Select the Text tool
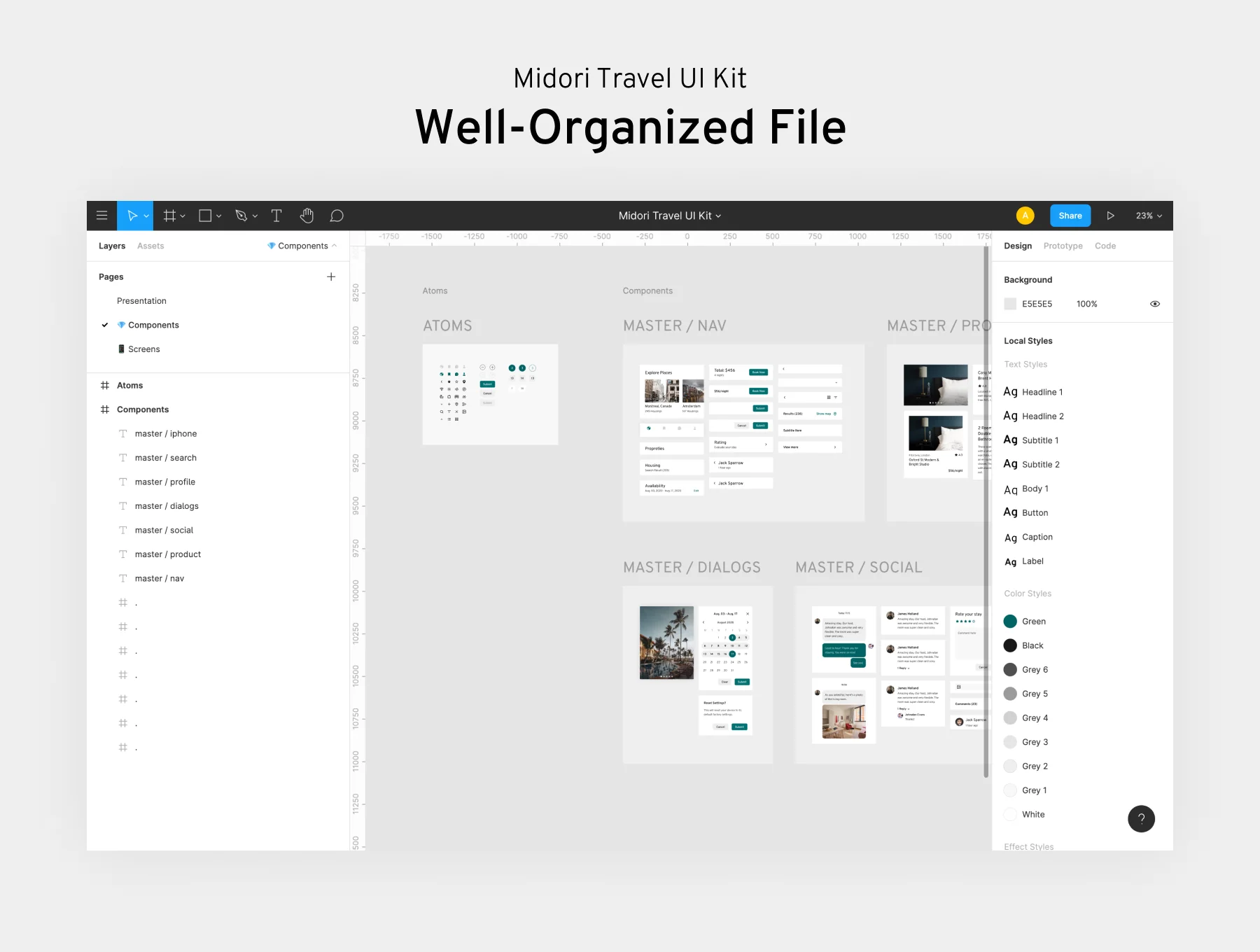1260x952 pixels. 276,216
